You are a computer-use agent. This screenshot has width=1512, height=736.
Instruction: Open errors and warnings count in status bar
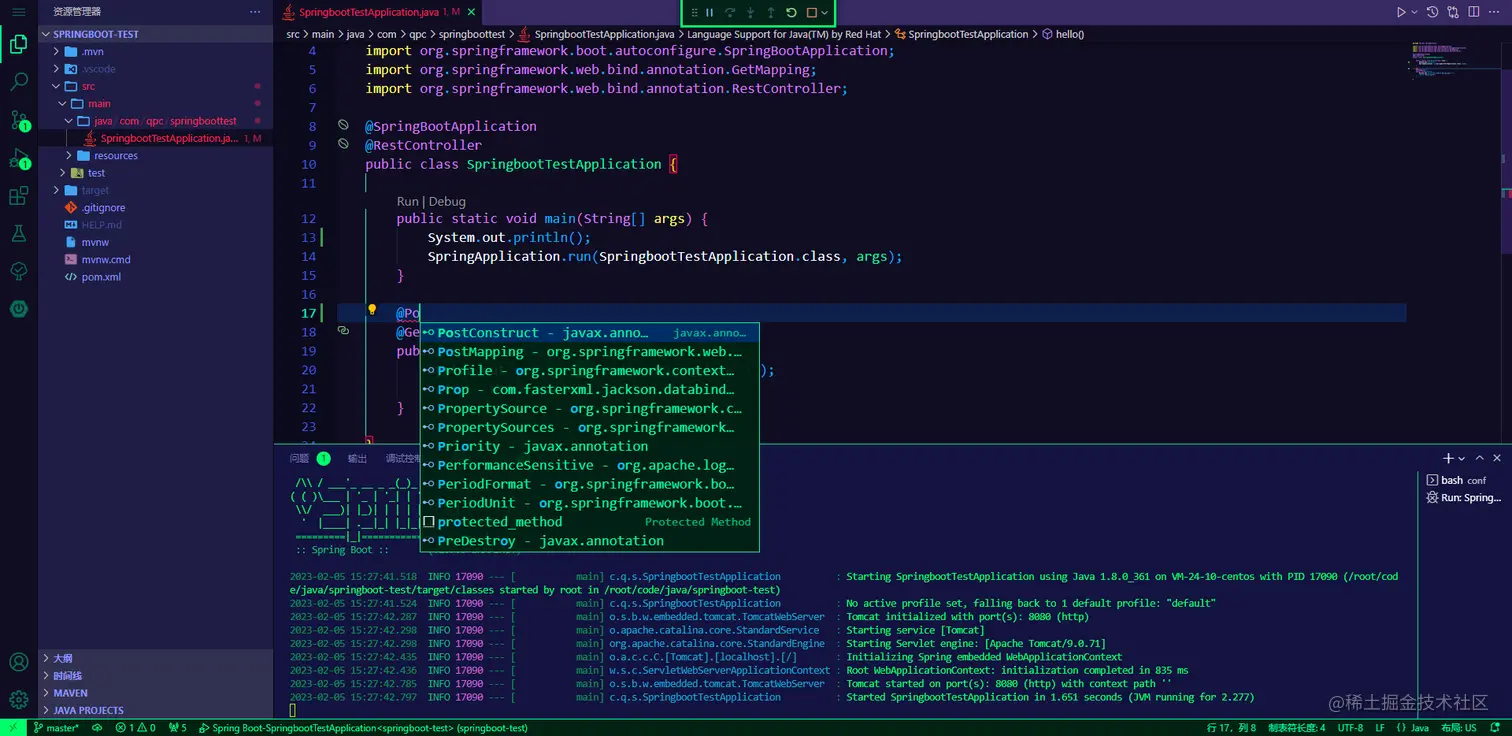point(136,728)
